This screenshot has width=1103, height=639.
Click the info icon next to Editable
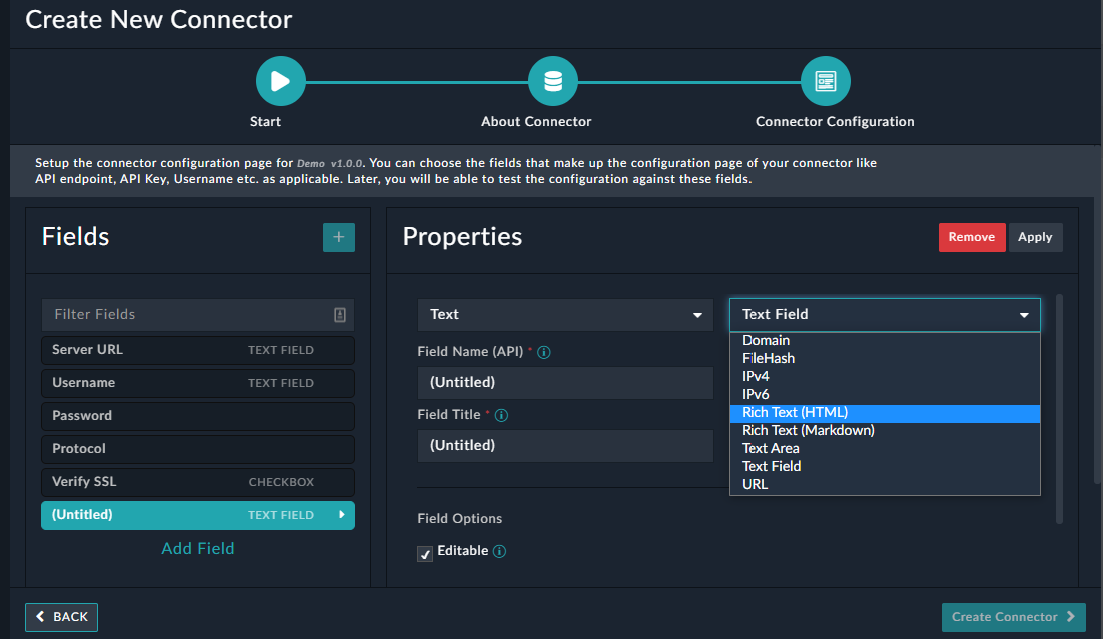pos(497,551)
